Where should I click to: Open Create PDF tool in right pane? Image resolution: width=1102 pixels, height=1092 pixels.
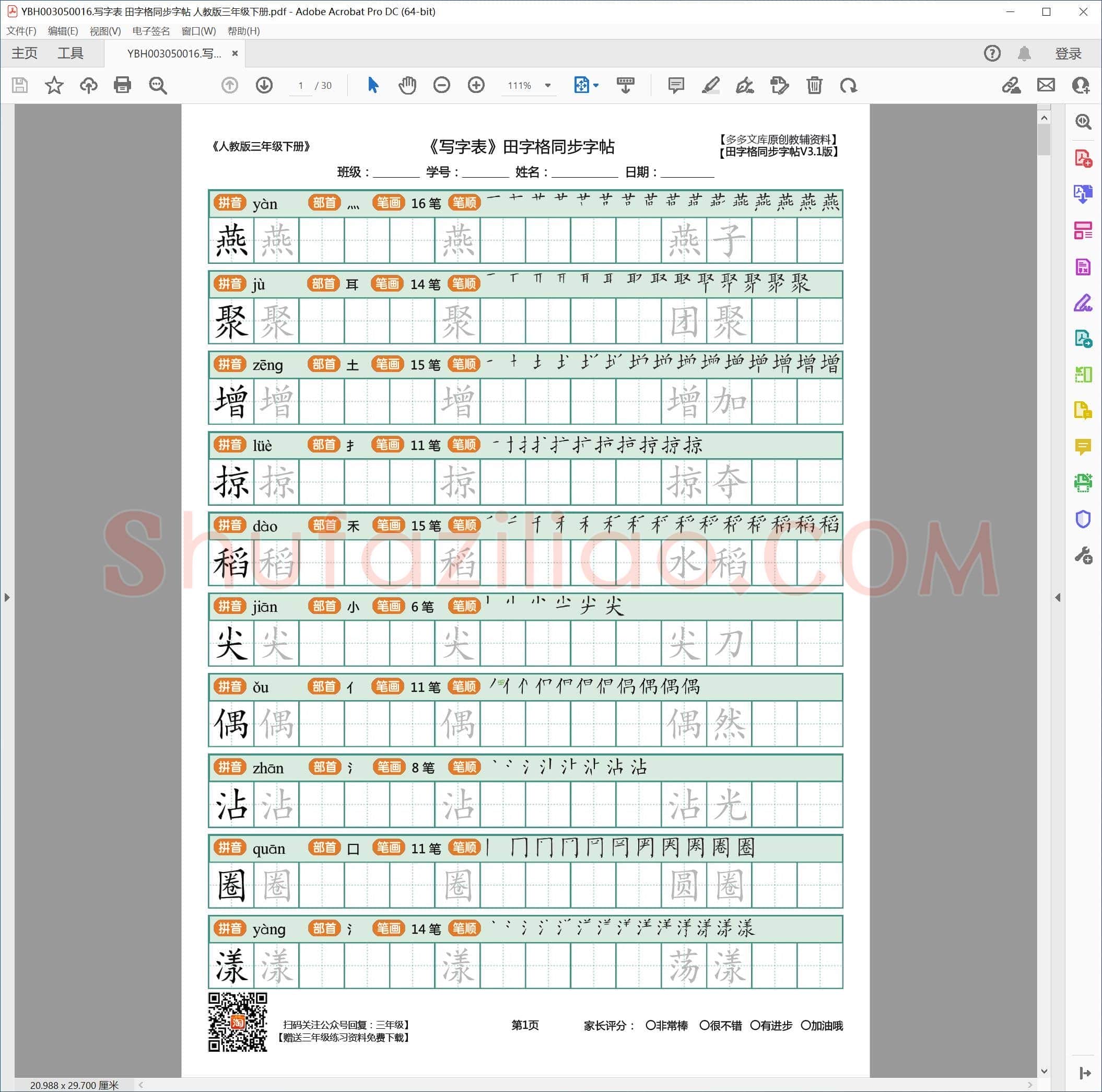click(1083, 158)
